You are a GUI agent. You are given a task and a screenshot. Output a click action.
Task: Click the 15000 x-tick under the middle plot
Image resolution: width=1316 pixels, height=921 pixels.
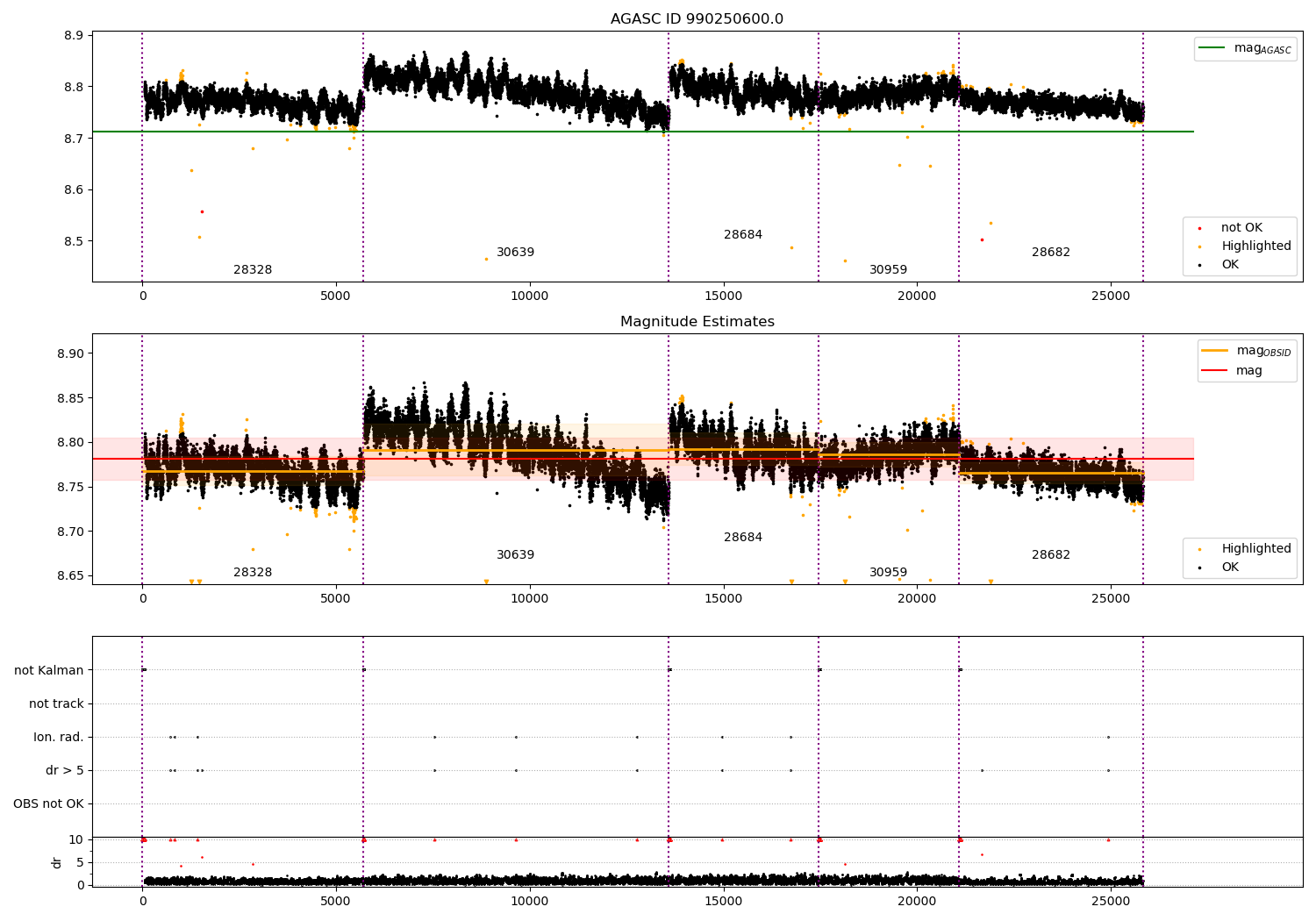pyautogui.click(x=724, y=599)
